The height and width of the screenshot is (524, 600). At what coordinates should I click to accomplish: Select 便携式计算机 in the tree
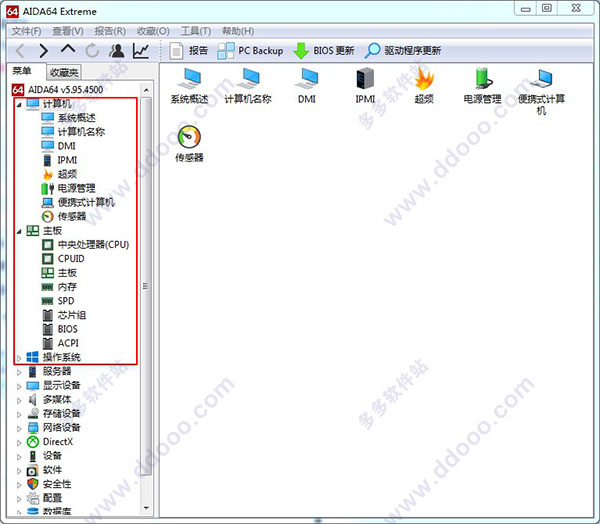pos(78,202)
